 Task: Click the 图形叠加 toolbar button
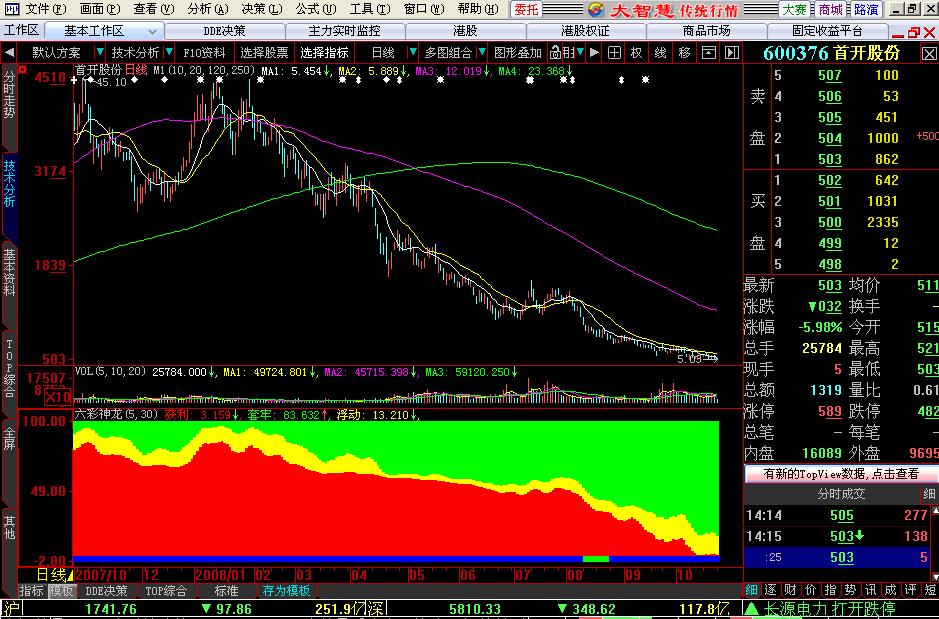click(x=517, y=53)
